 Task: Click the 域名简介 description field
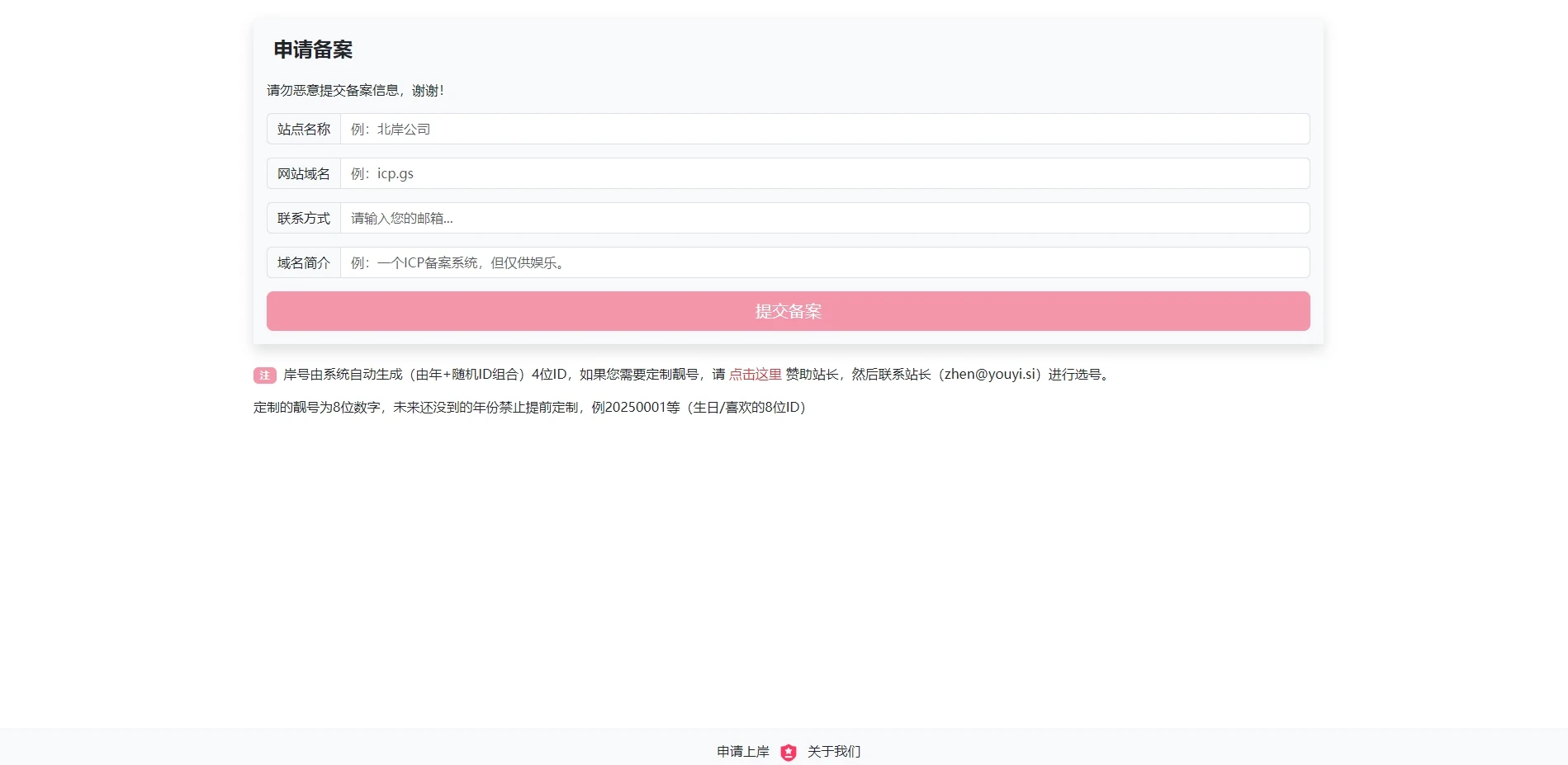click(824, 263)
